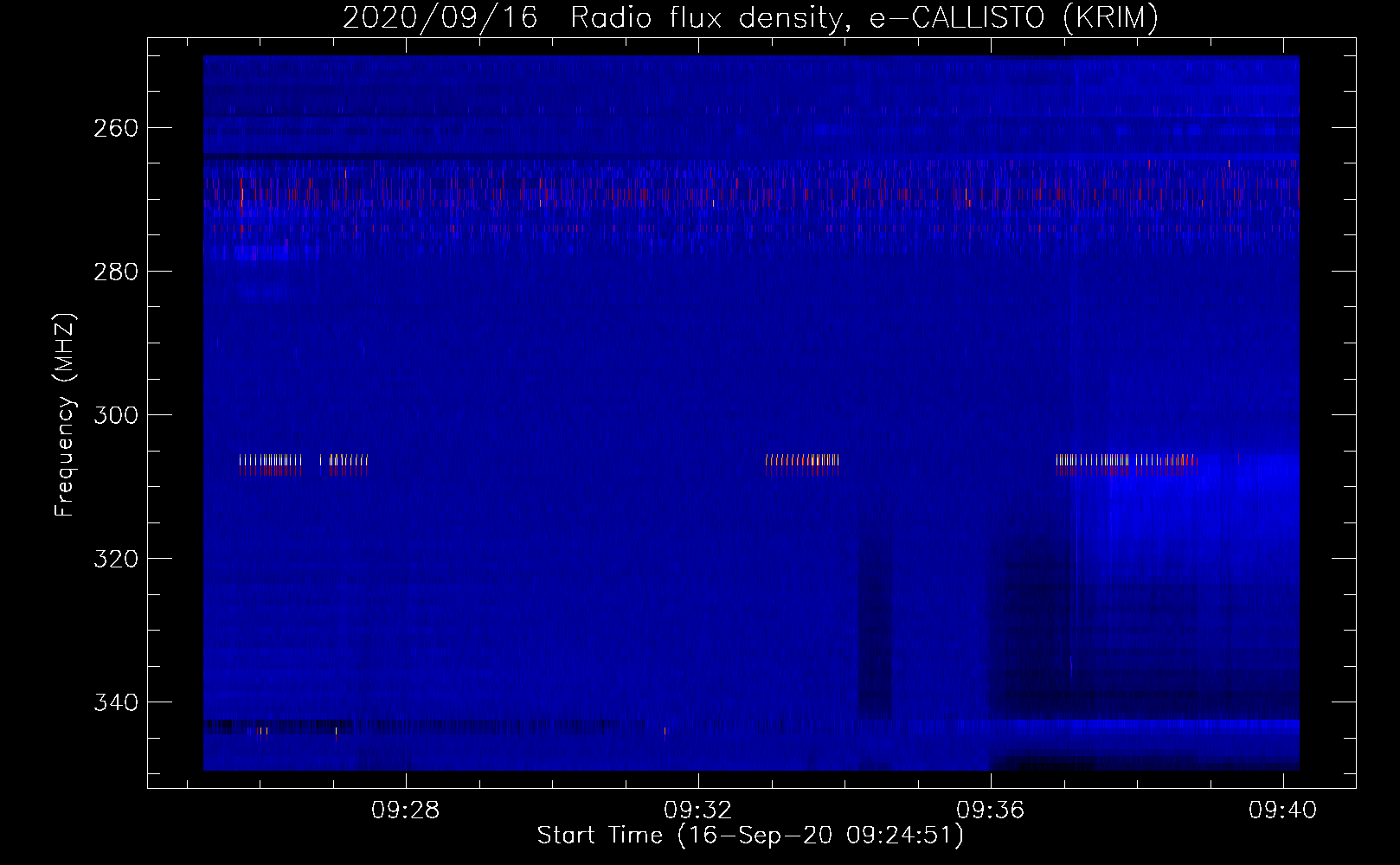Image resolution: width=1400 pixels, height=865 pixels.
Task: Click the 320 frequency tick label
Action: tap(116, 559)
